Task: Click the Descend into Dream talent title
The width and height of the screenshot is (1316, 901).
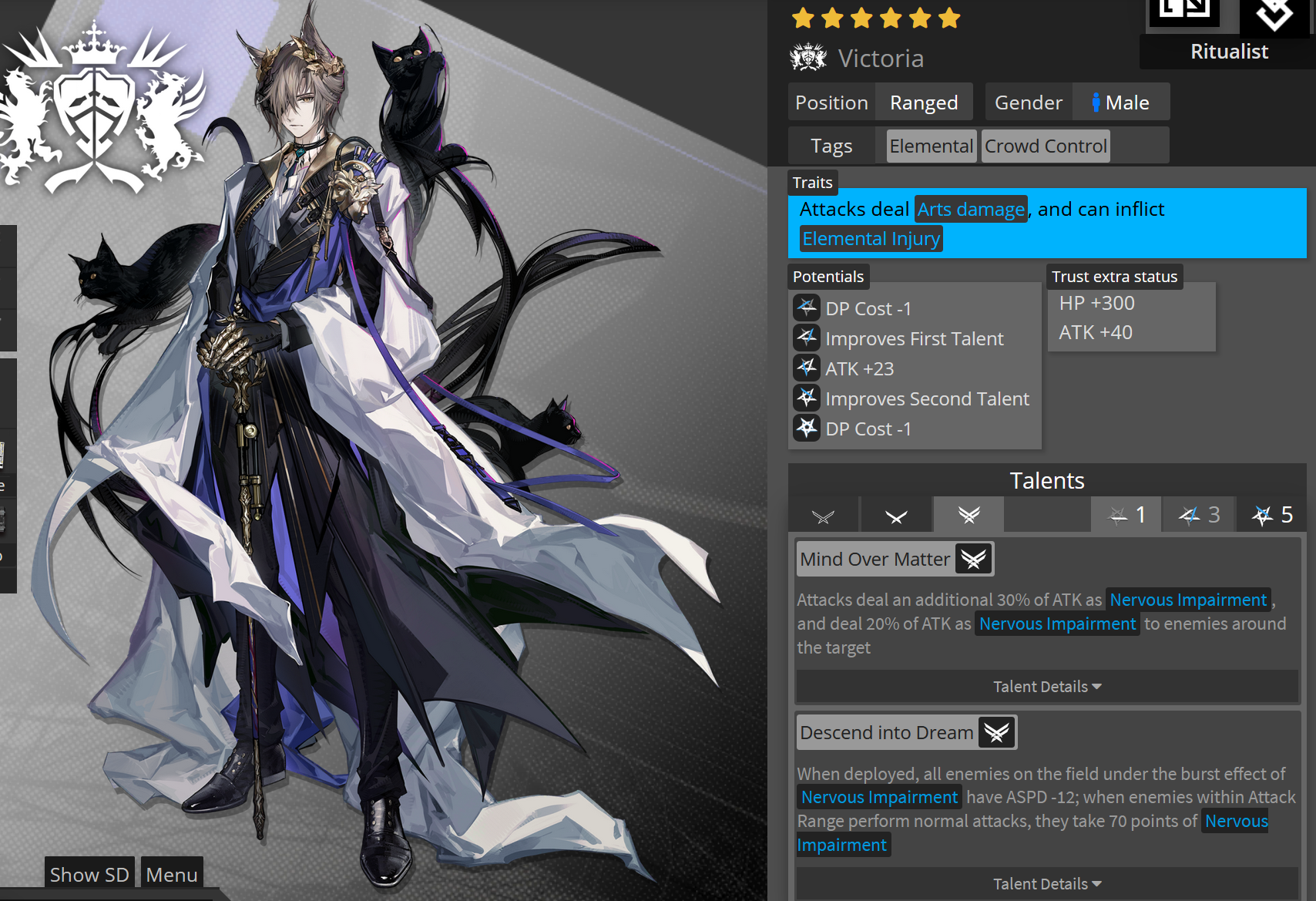Action: [x=887, y=733]
